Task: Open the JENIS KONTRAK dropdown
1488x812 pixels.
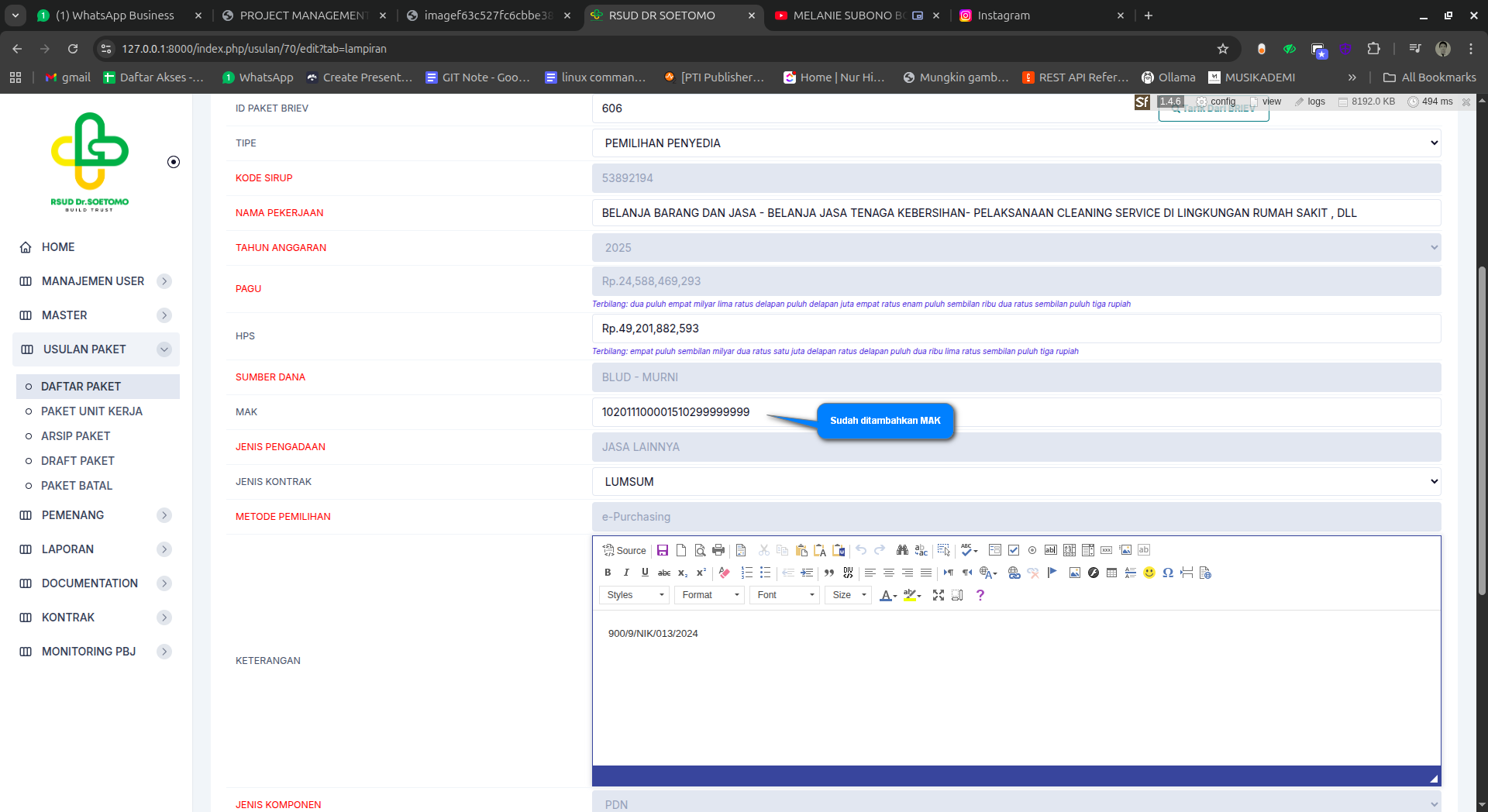Action: (1016, 482)
